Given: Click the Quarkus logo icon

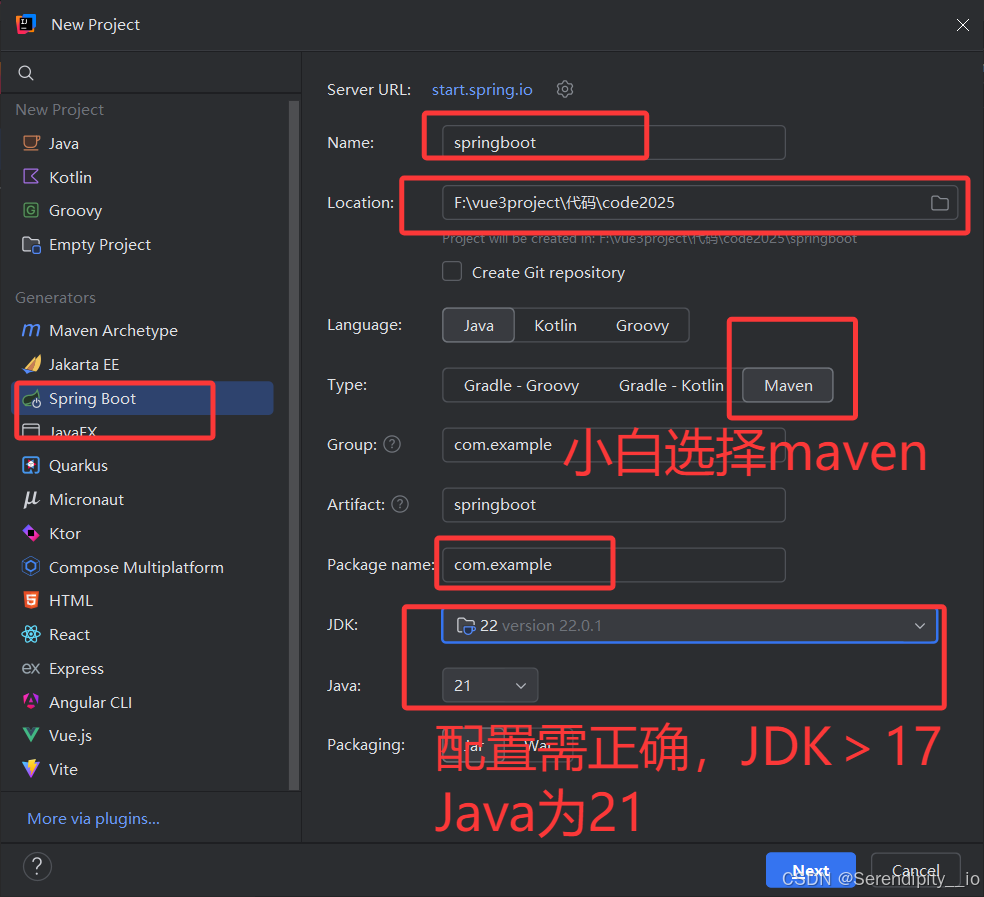Looking at the screenshot, I should pos(31,465).
